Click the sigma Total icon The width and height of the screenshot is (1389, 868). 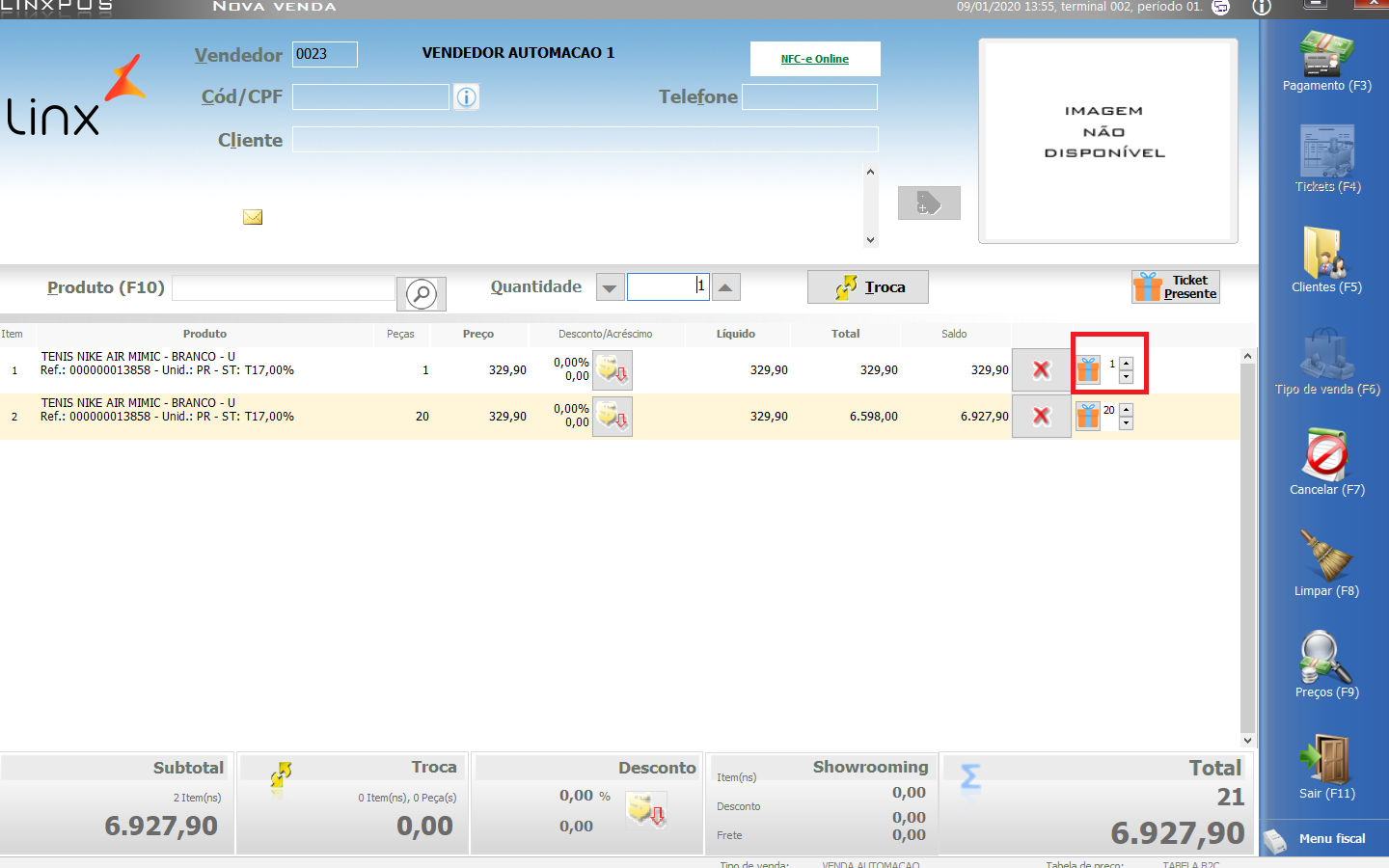970,776
